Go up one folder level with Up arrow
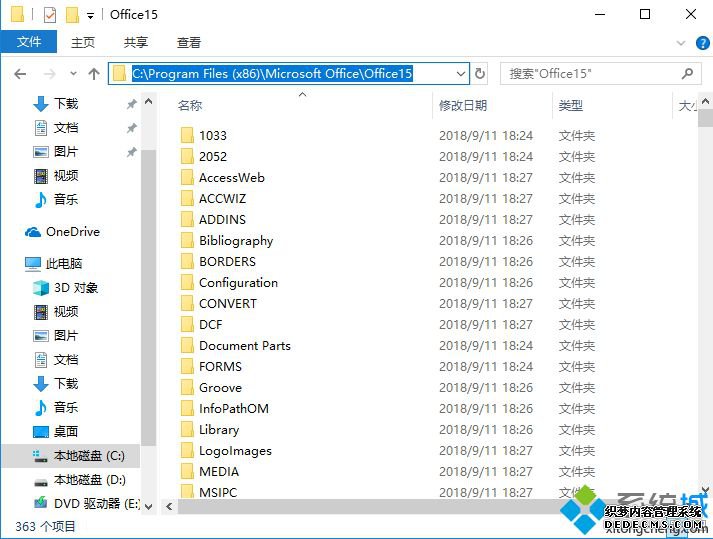The height and width of the screenshot is (539, 713). click(x=94, y=74)
